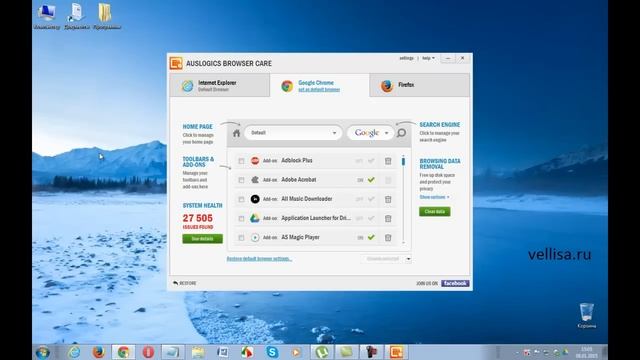Click the Adobe Acrobat name text
Screen dimensions: 640x360
(x=299, y=180)
